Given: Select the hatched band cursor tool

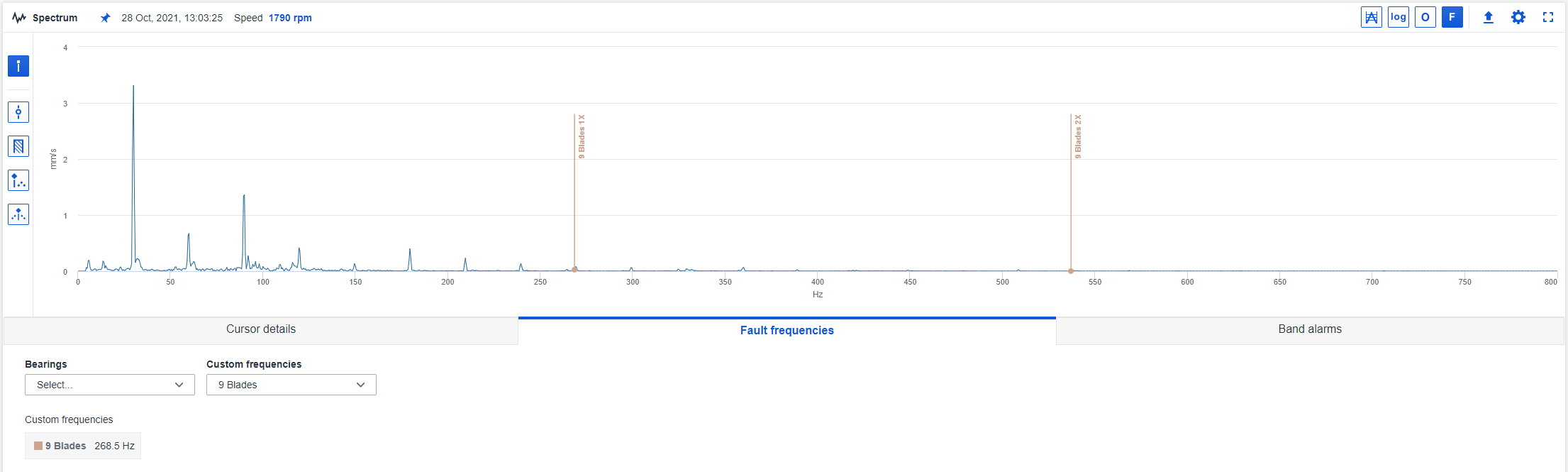Looking at the screenshot, I should 18,146.
